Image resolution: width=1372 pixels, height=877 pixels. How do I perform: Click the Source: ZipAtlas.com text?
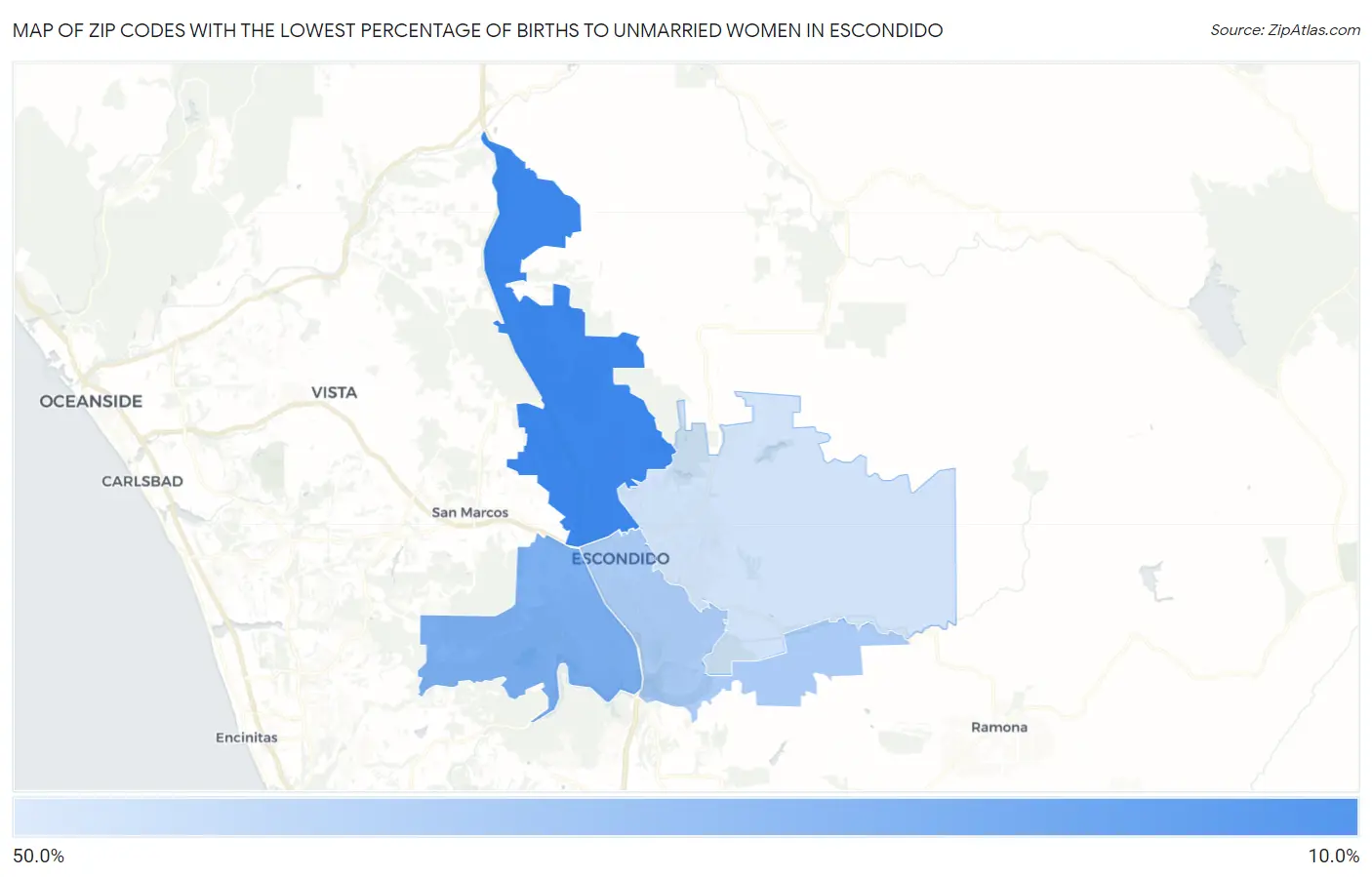click(x=1285, y=30)
